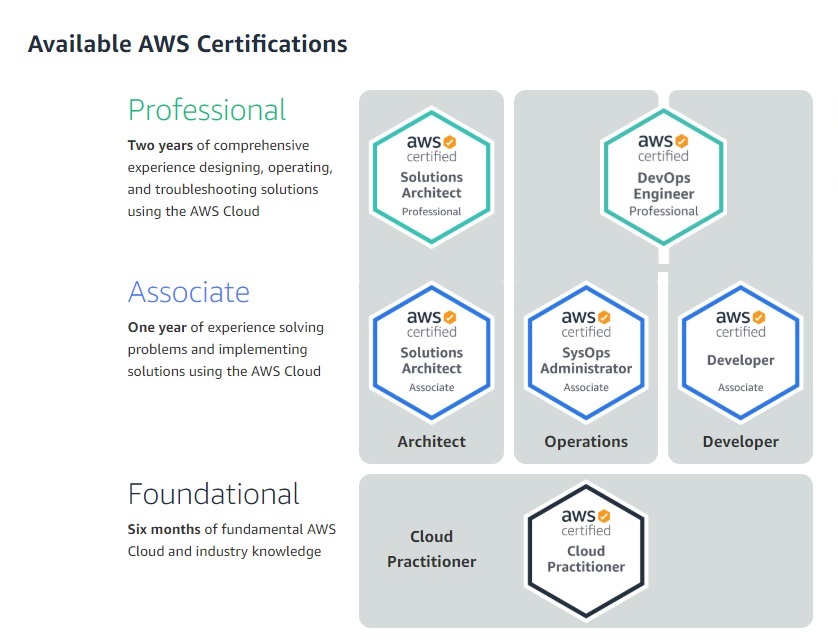The width and height of the screenshot is (838, 642).
Task: Click the Cloud Practitioner hexagon badge
Action: pyautogui.click(x=586, y=551)
